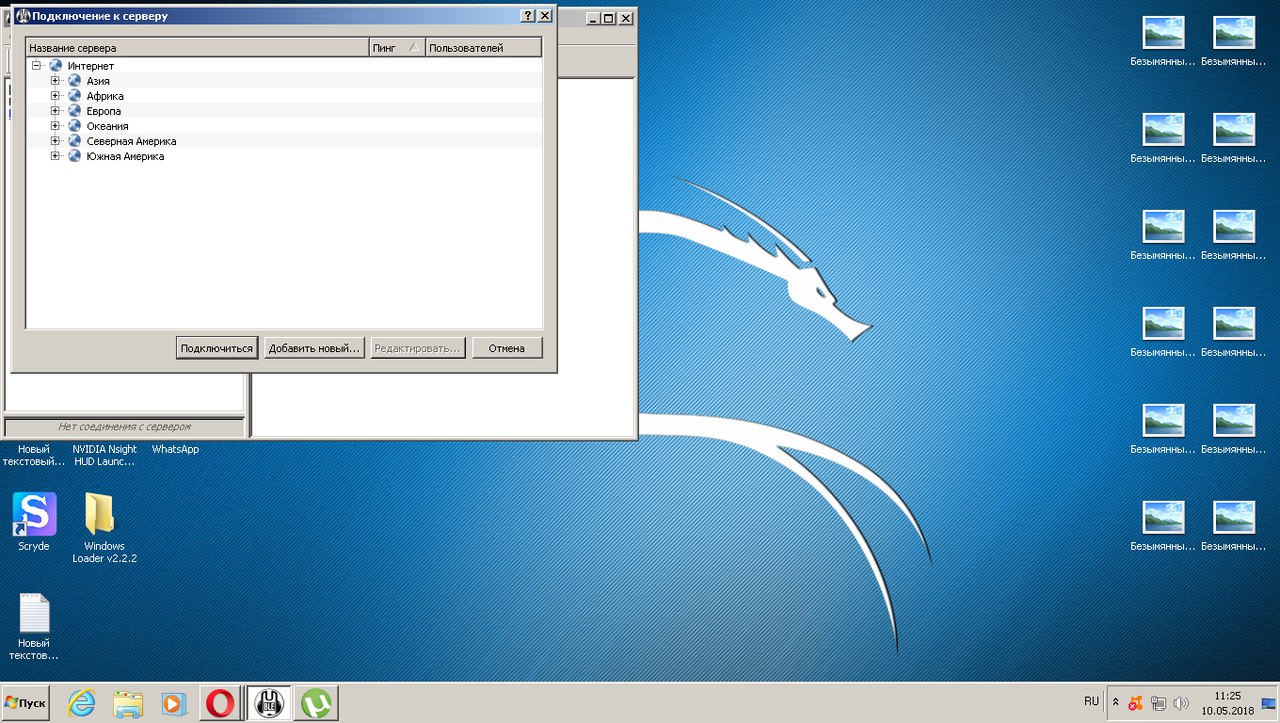This screenshot has height=723, width=1280.
Task: Expand the Азия server group
Action: 56,81
